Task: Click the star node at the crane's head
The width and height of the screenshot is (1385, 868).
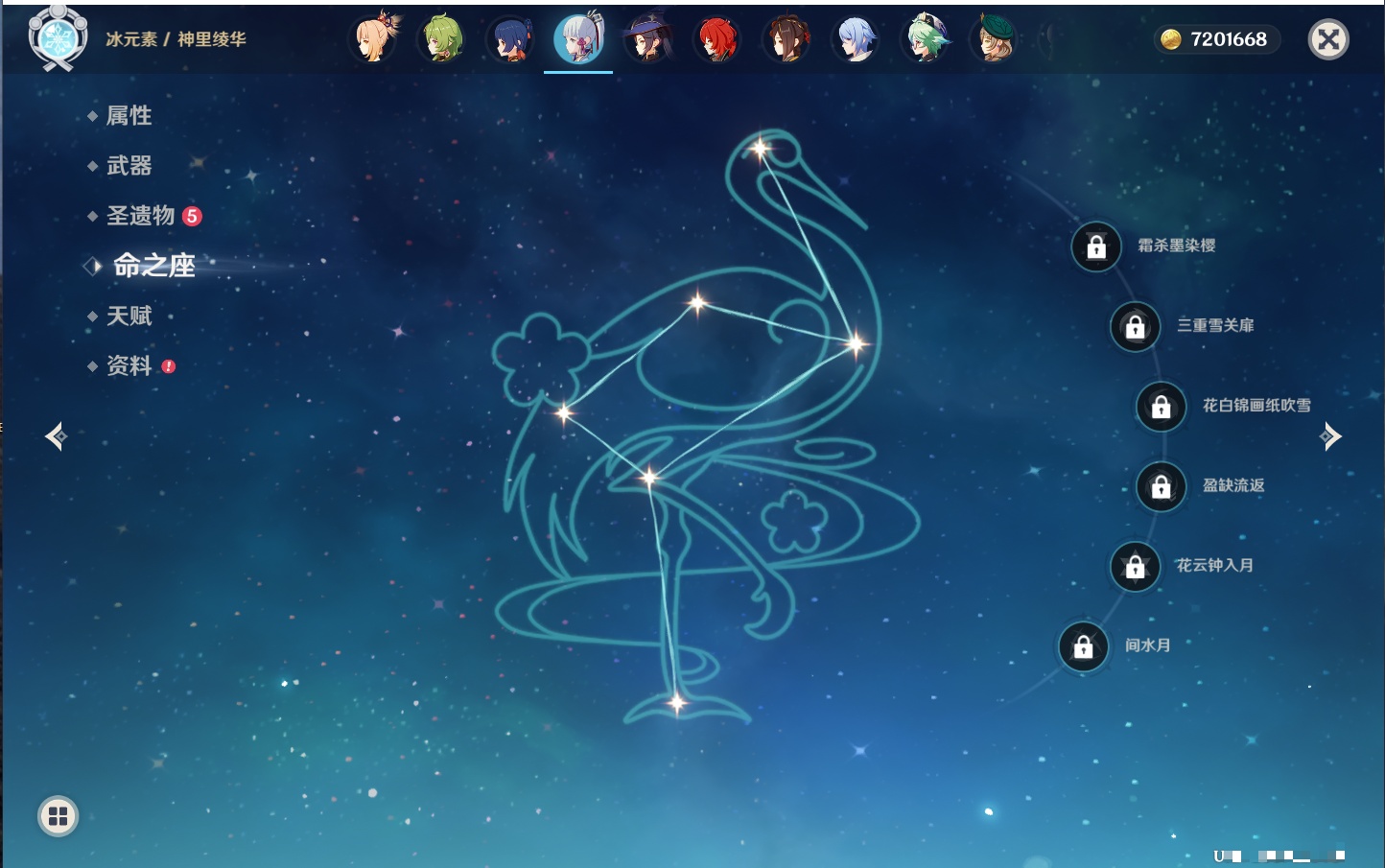Action: (760, 149)
